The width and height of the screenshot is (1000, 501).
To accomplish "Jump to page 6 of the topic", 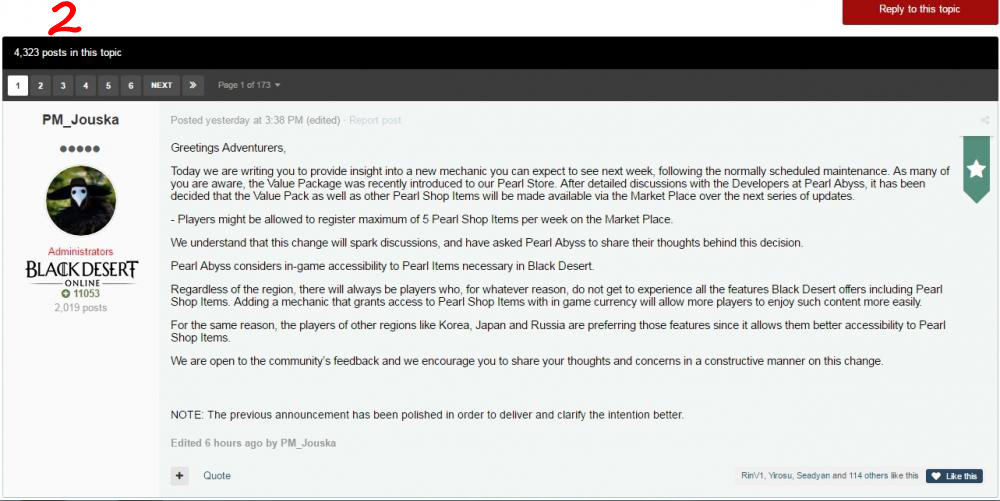I will coord(130,85).
